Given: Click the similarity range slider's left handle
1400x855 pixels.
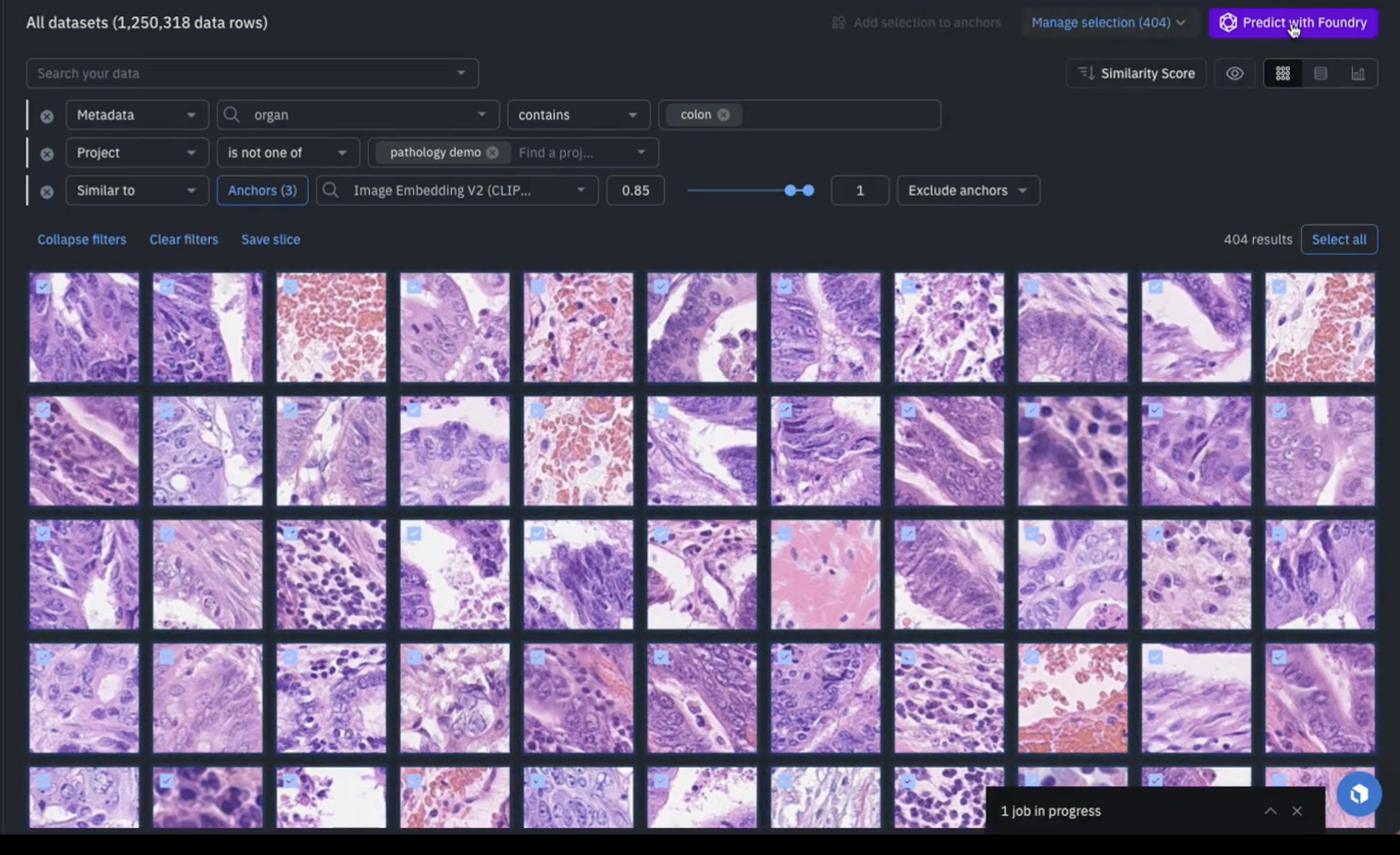Looking at the screenshot, I should (x=790, y=191).
